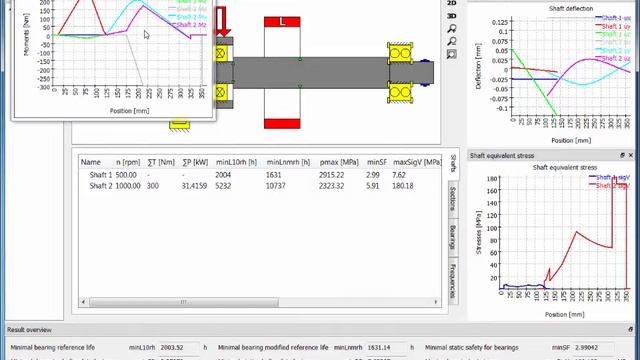640x360 pixels.
Task: Click the minL10rh field showing 2003.52
Action: [x=179, y=347]
